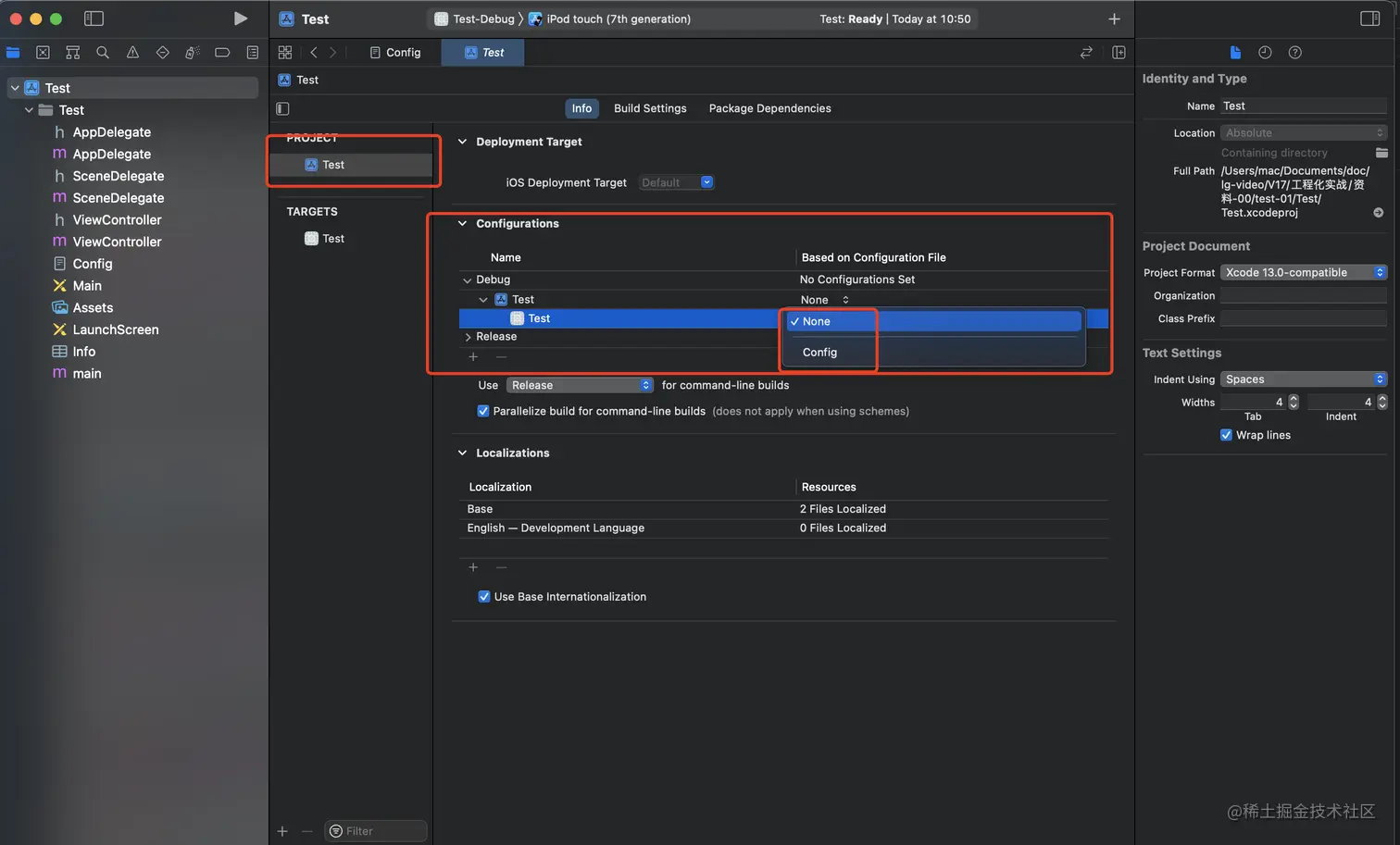The image size is (1400, 845).
Task: Open the related items grid menu
Action: 285,53
